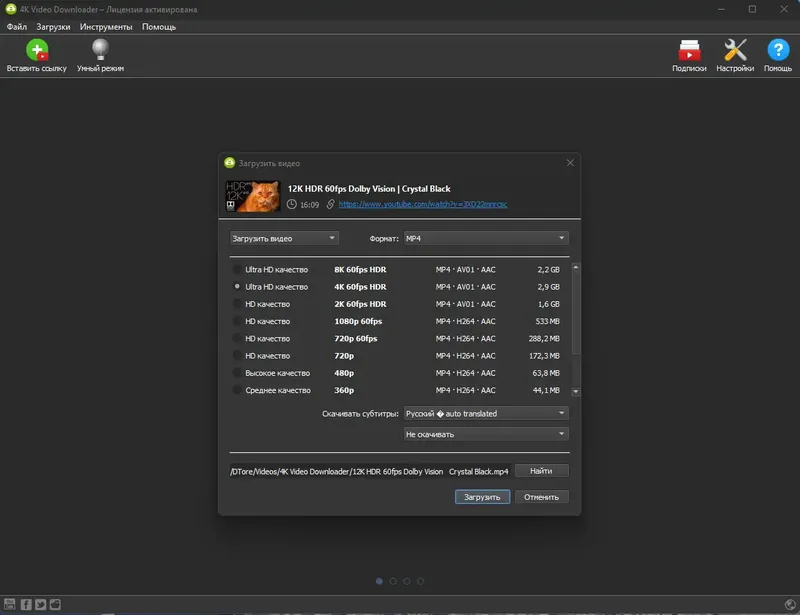Screen dimensions: 800x615
Task: Click the 4K Video Downloader title bar logo
Action: coord(11,9)
